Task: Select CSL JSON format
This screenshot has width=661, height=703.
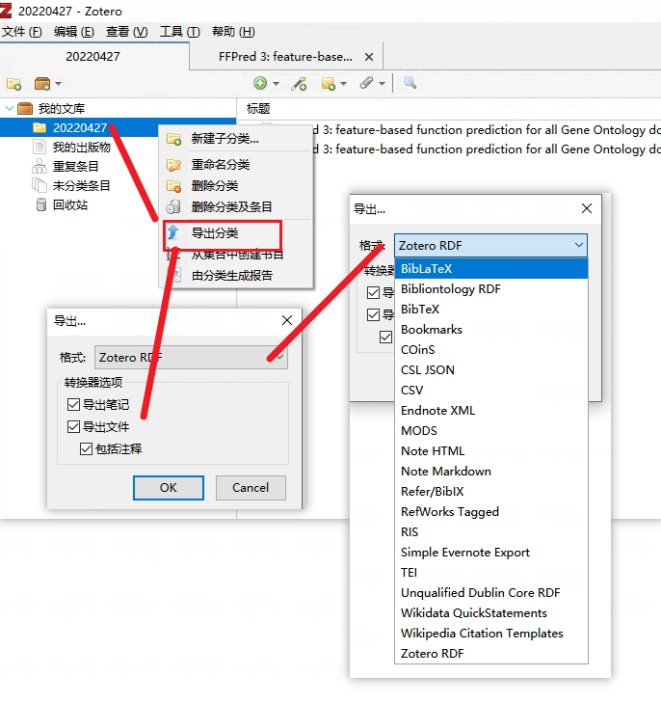Action: [491, 370]
